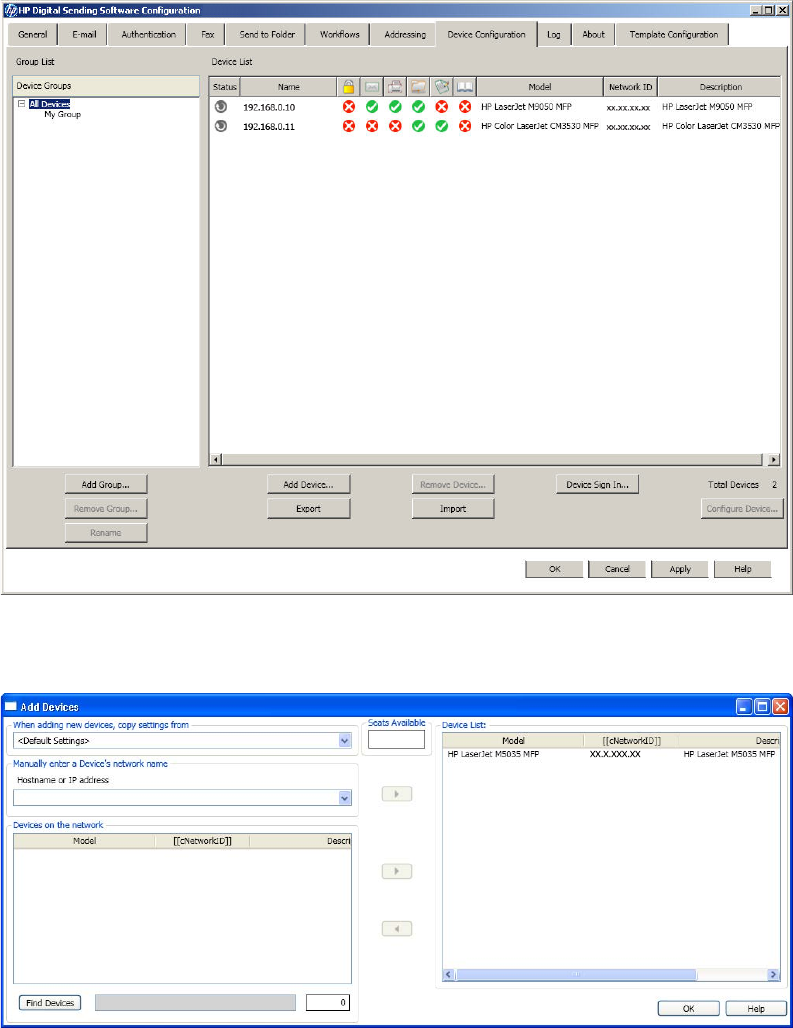Viewport: 793px width, 1028px height.
Task: Switch to the General tab
Action: click(x=33, y=35)
